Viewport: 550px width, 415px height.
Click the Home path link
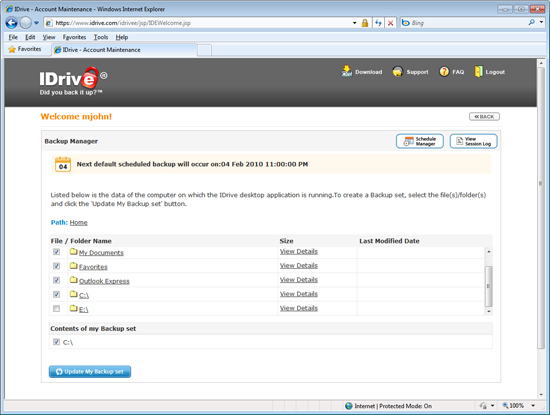pyautogui.click(x=79, y=222)
